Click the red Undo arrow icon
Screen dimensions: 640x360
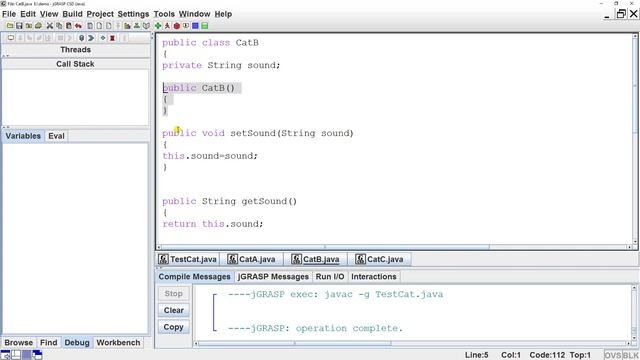coord(78,26)
